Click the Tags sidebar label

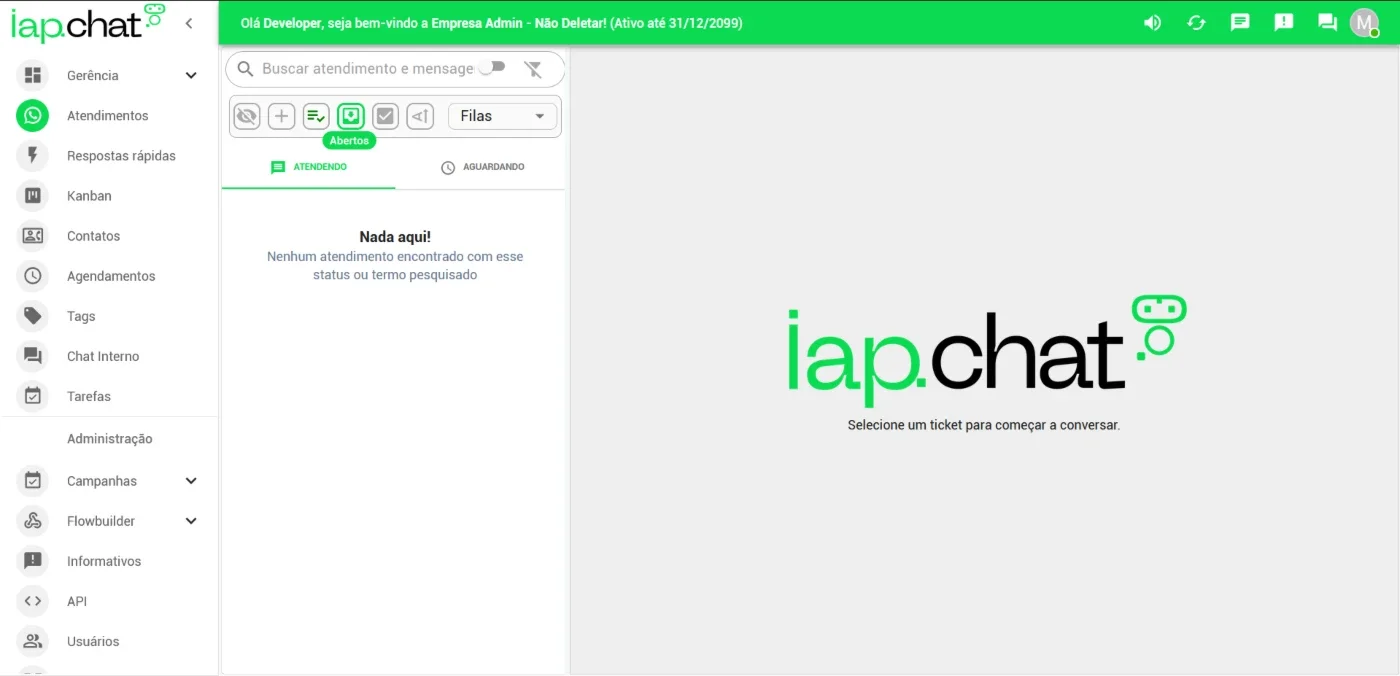pos(81,315)
